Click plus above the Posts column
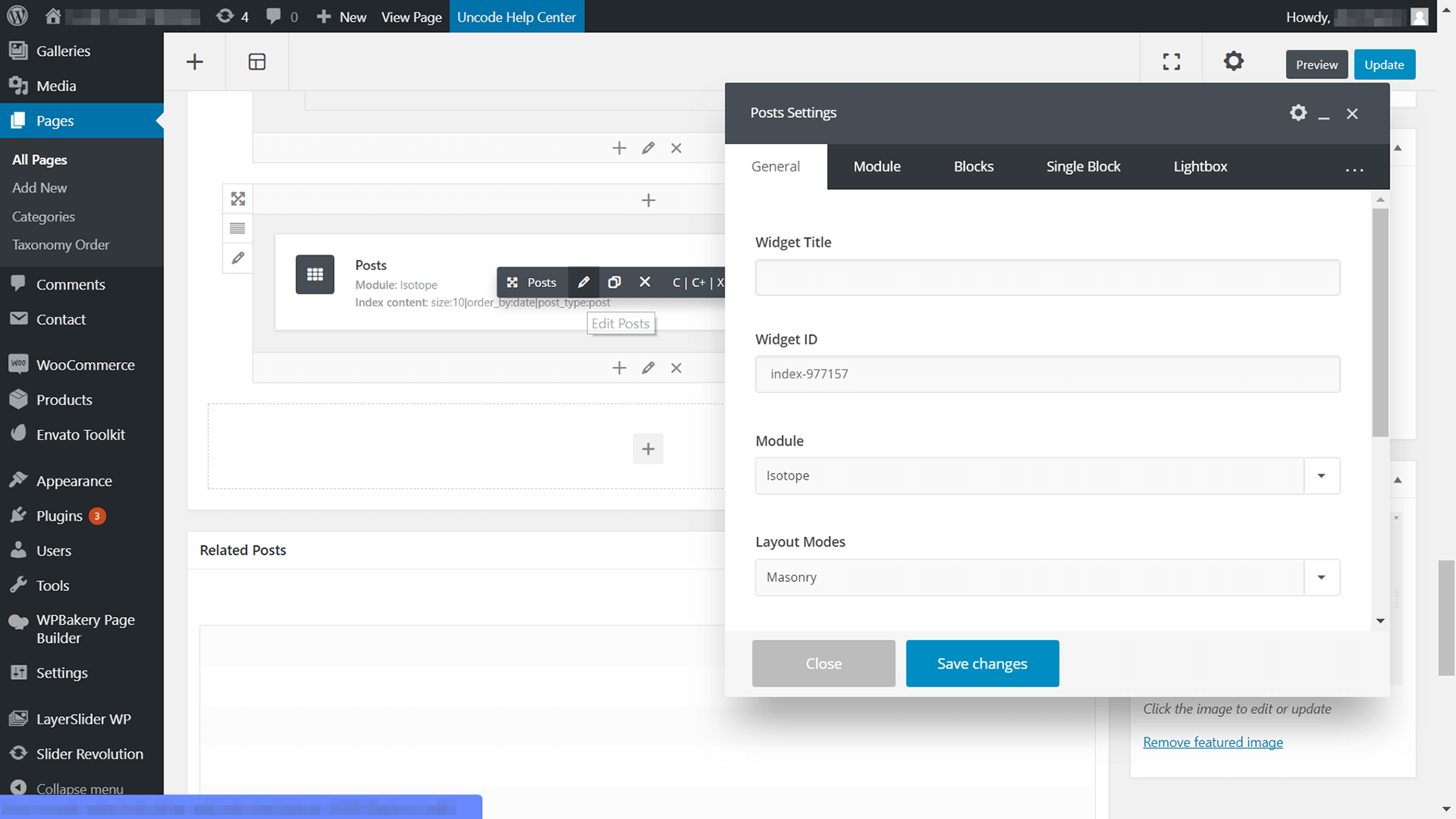Image resolution: width=1456 pixels, height=819 pixels. (648, 200)
